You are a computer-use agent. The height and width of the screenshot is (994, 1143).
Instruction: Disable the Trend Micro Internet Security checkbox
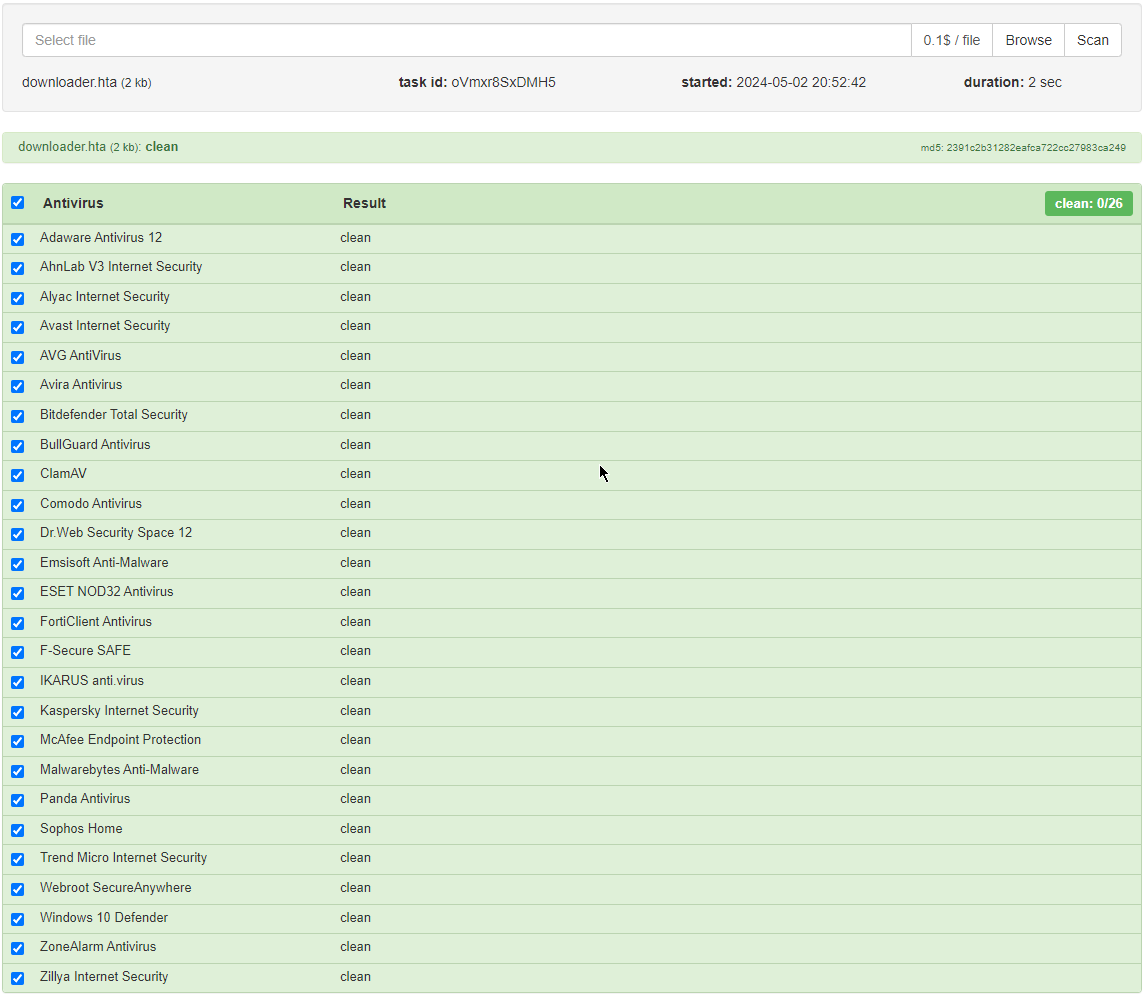(17, 859)
